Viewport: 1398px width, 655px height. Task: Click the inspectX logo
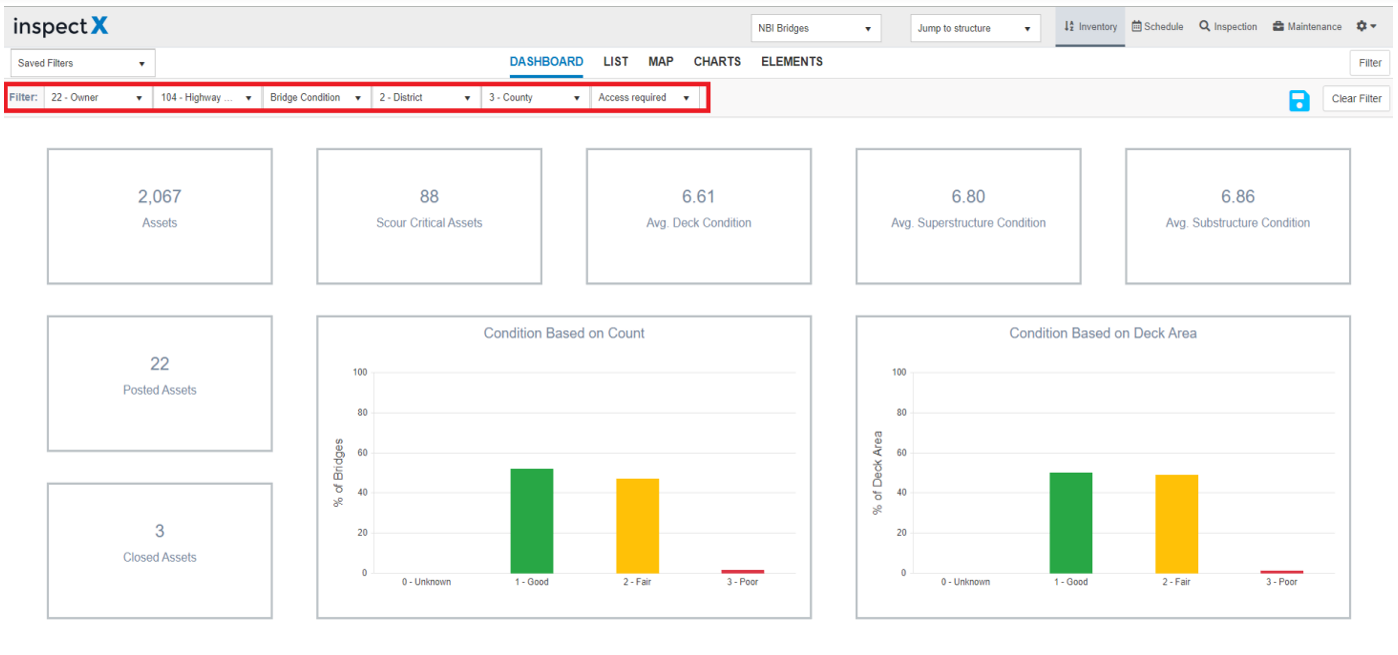60,27
